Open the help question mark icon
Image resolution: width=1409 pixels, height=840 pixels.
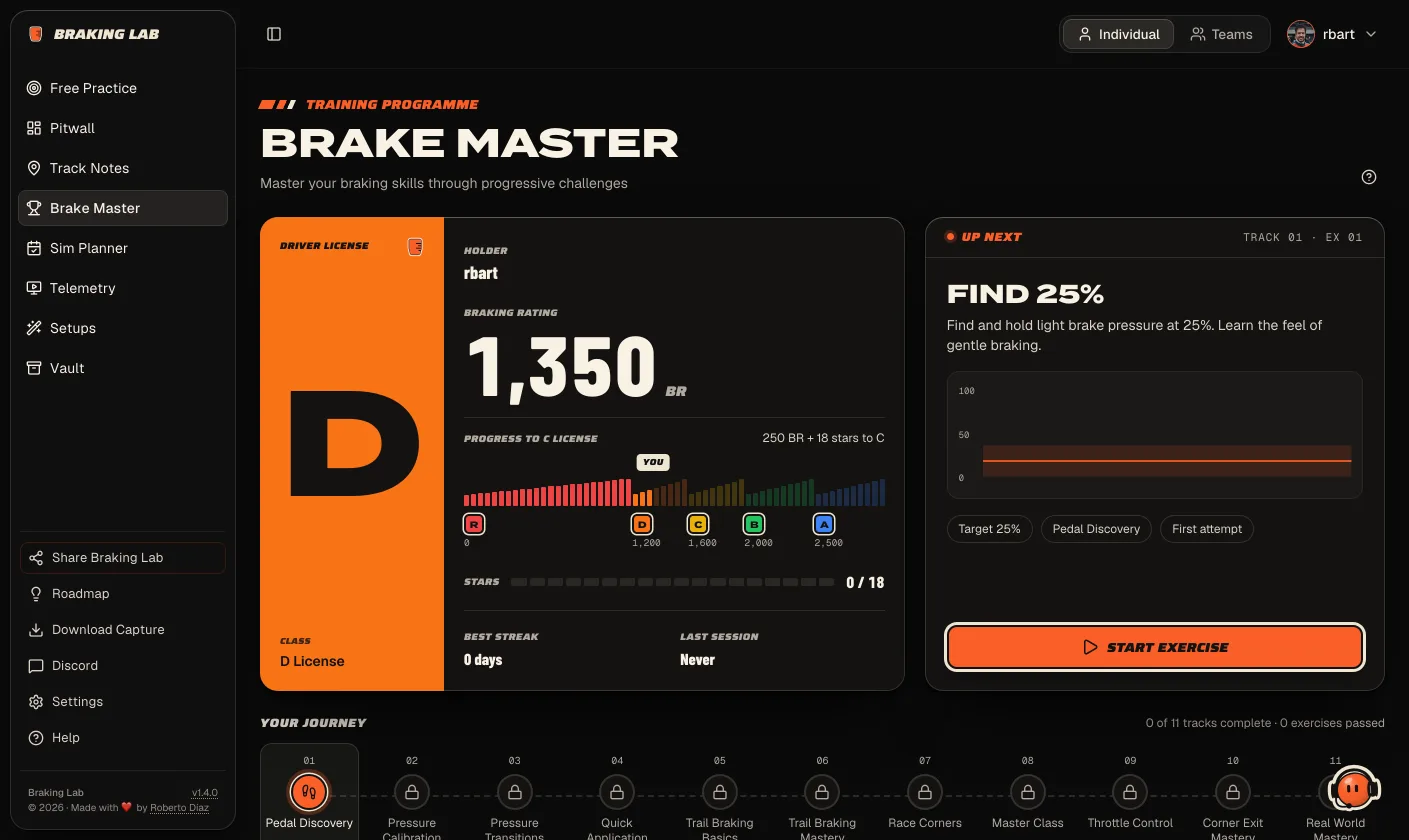pyautogui.click(x=1369, y=177)
